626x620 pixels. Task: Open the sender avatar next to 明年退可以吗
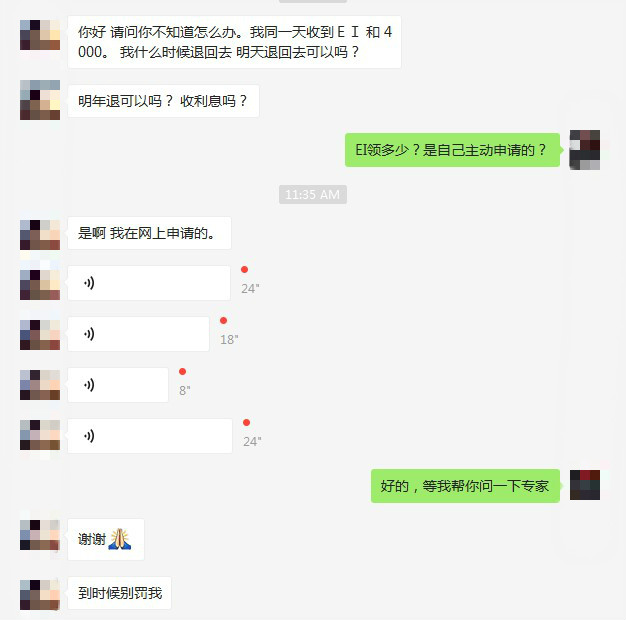[x=40, y=100]
